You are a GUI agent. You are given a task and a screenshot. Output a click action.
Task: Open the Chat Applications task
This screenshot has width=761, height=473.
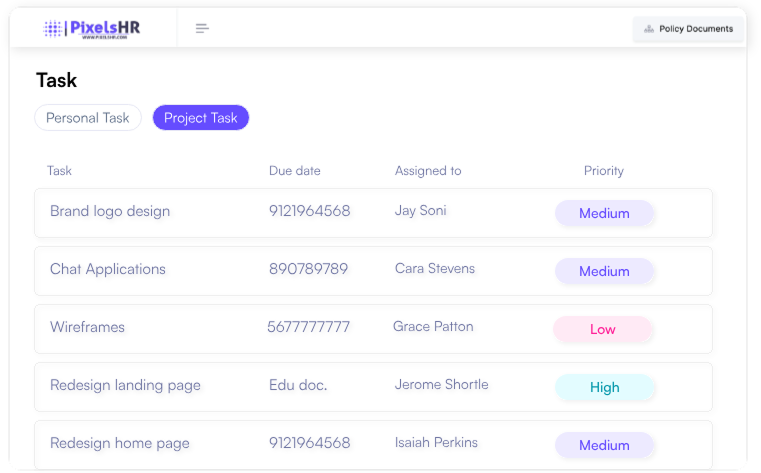[x=108, y=270]
